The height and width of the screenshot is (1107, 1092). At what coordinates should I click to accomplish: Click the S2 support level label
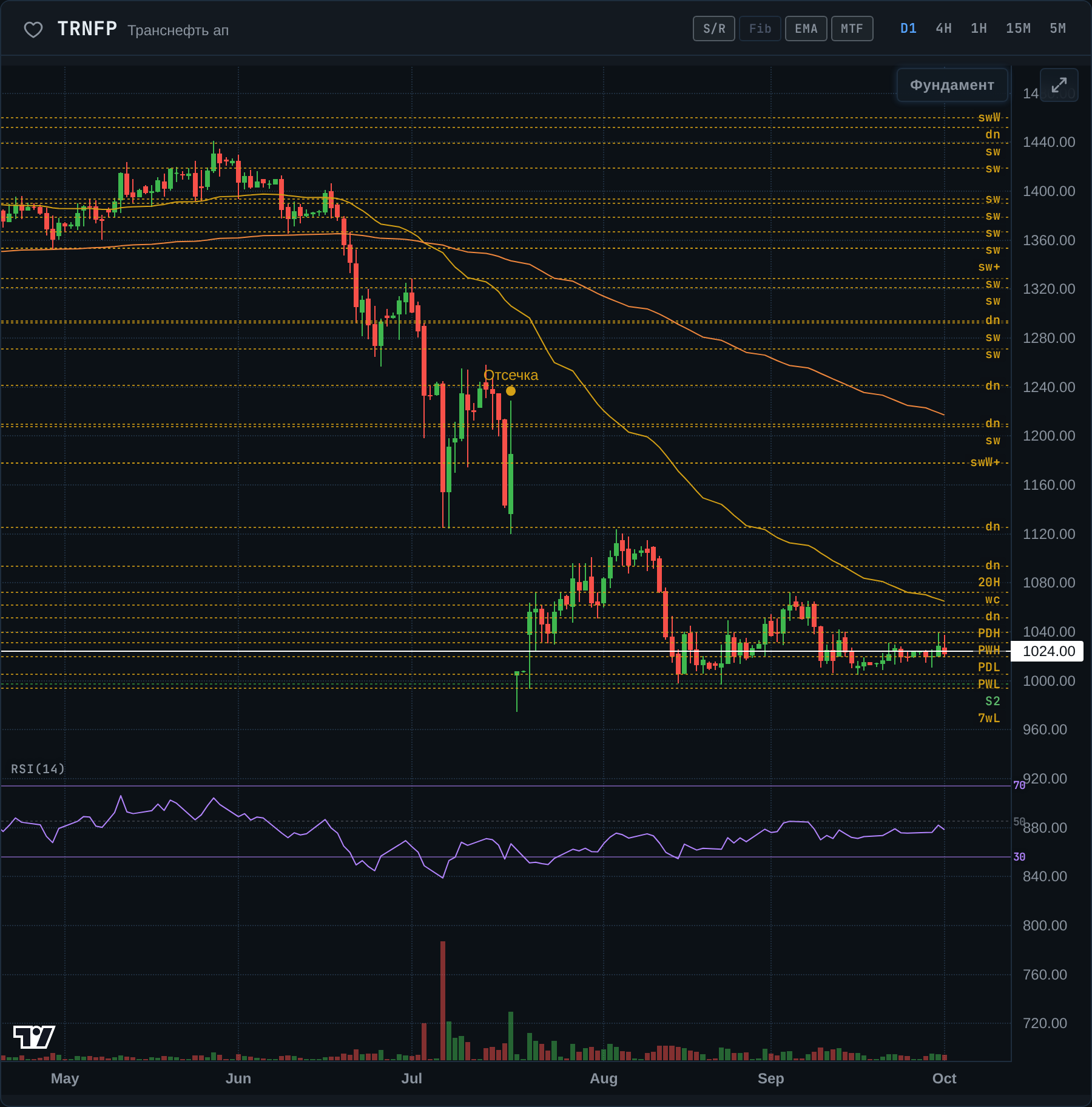click(x=993, y=702)
